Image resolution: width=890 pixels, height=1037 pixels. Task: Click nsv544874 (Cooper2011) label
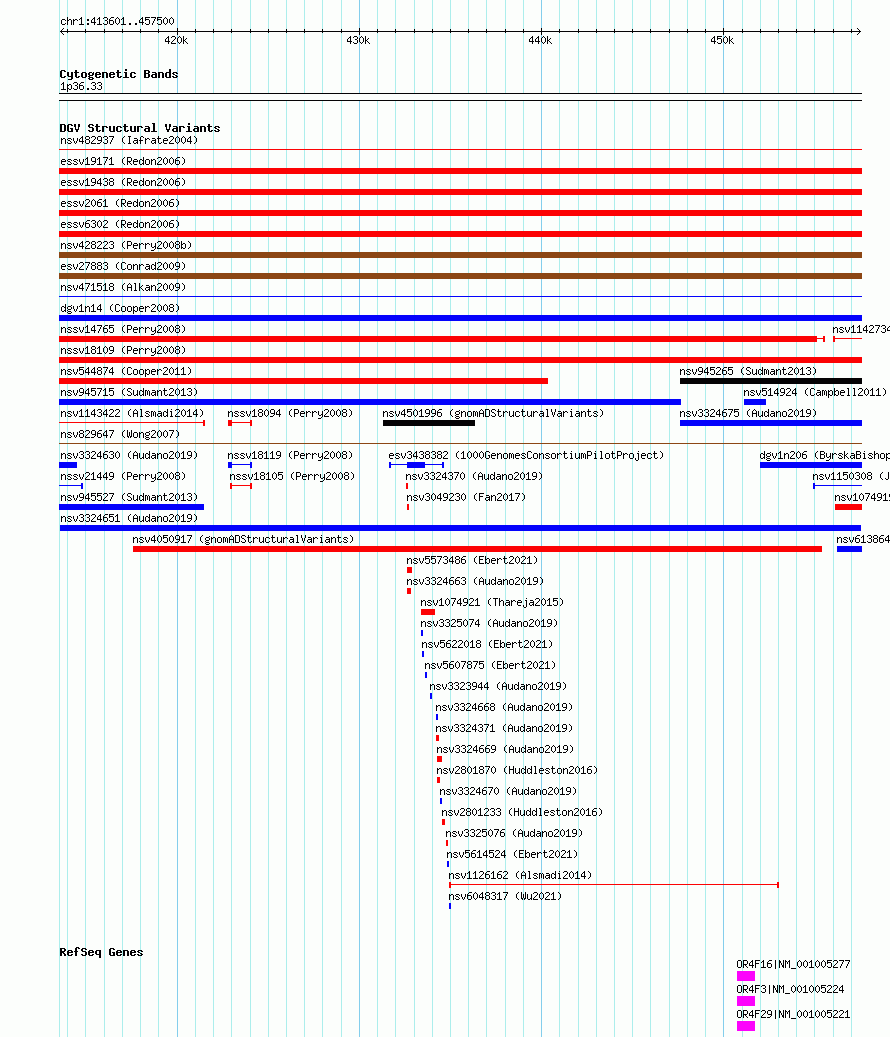[x=126, y=372]
